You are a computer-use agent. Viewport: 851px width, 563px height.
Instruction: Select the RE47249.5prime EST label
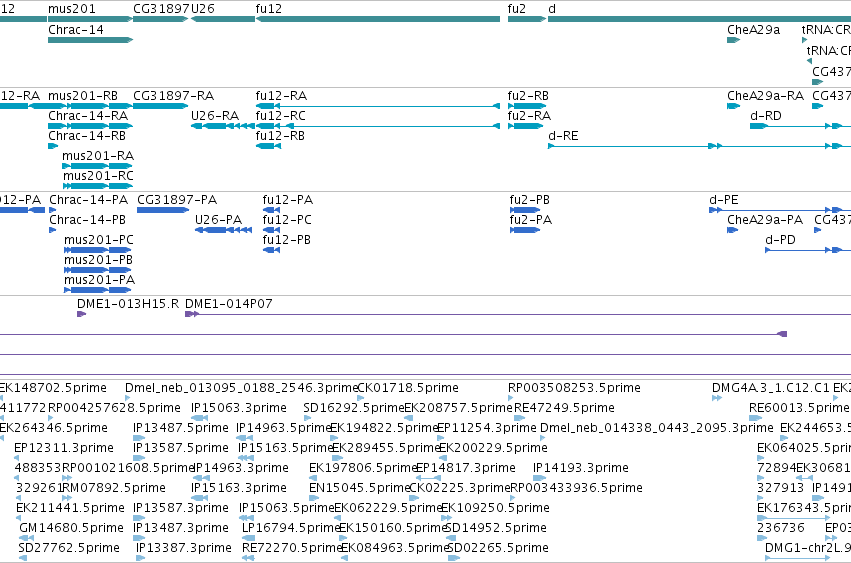pyautogui.click(x=564, y=408)
